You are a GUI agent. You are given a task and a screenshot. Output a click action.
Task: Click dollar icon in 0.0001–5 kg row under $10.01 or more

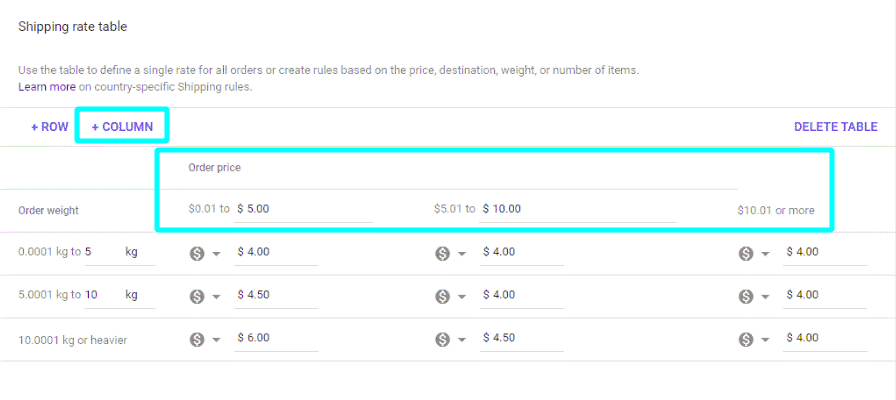click(x=746, y=254)
